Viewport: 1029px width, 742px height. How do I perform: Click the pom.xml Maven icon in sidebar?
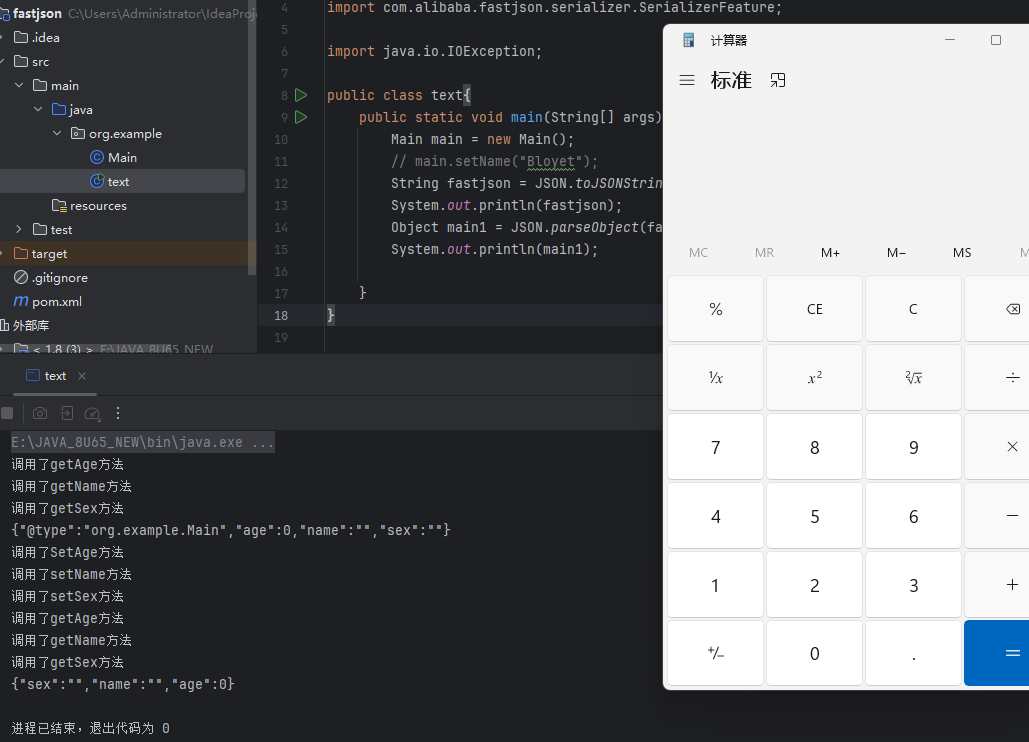[x=21, y=301]
